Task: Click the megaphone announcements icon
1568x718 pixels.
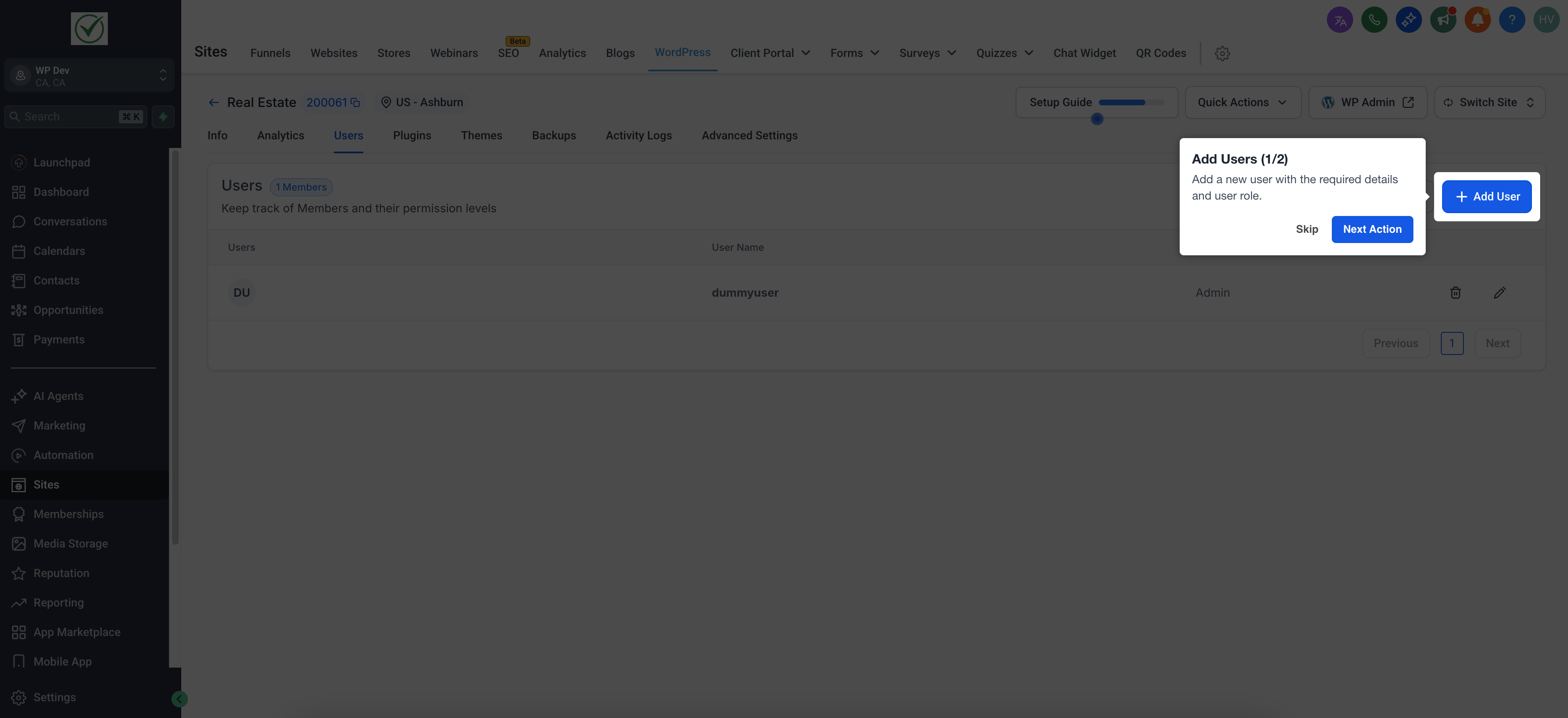Action: coord(1443,20)
